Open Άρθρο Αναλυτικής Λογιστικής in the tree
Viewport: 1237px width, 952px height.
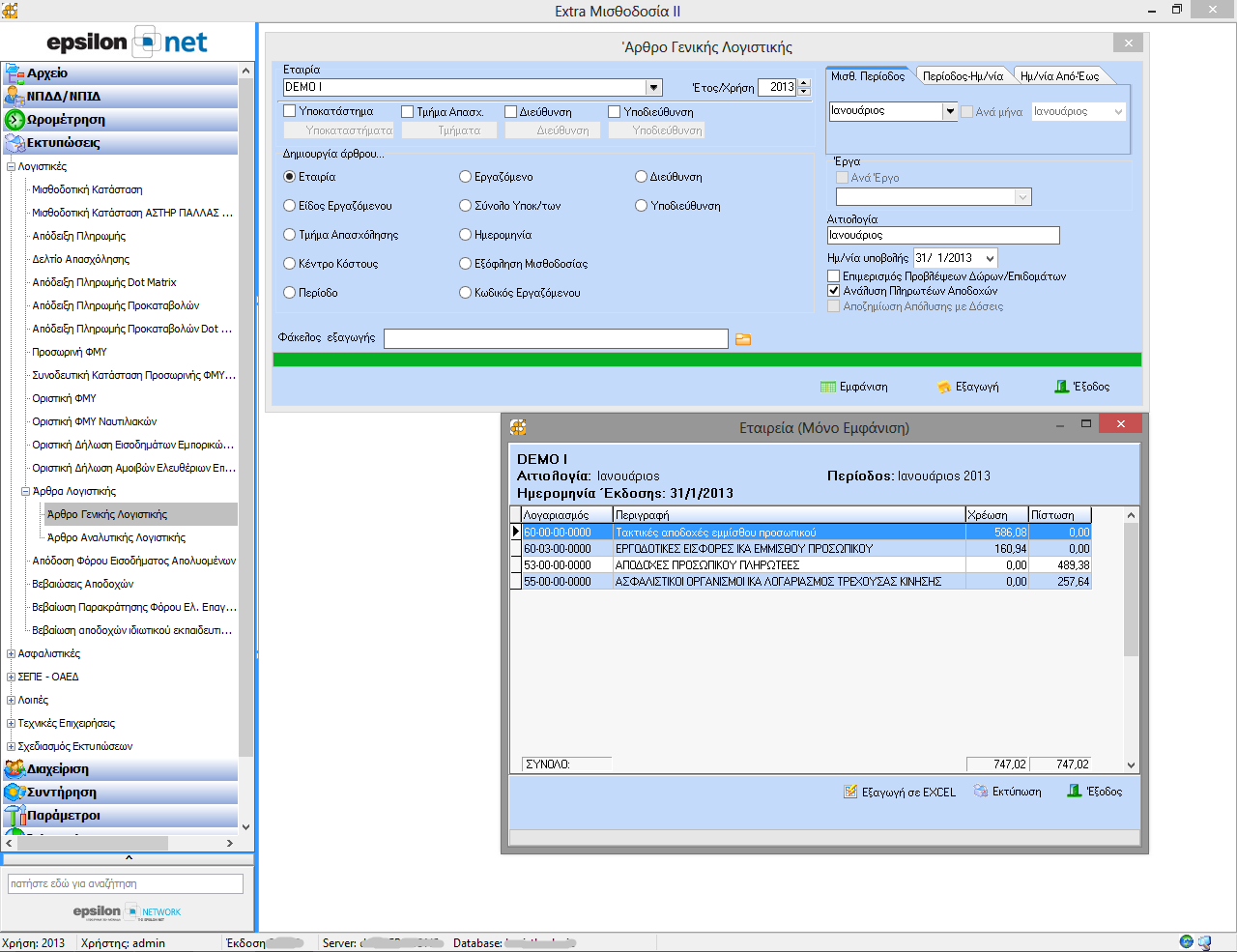tap(116, 538)
